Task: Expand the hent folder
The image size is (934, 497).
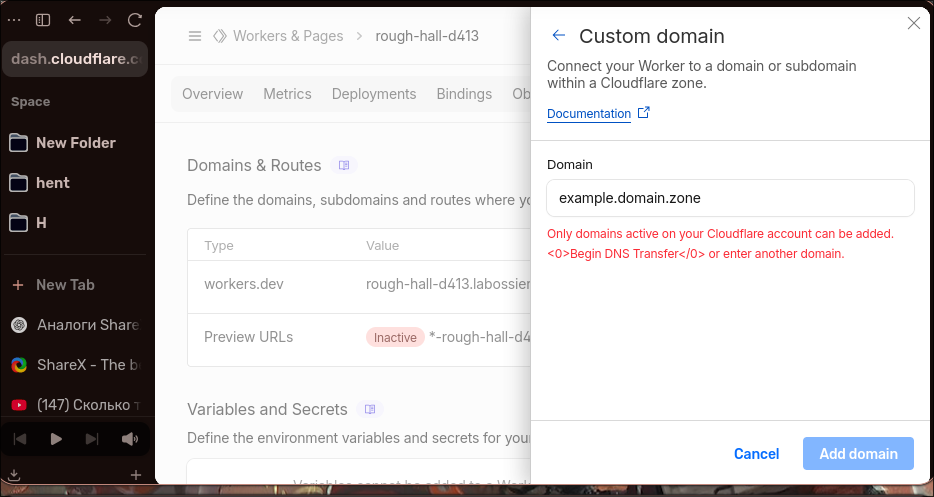Action: tap(52, 183)
